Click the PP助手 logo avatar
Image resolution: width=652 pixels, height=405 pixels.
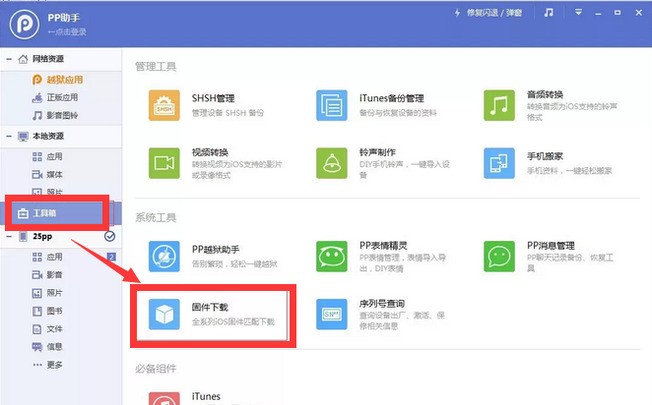pos(24,24)
